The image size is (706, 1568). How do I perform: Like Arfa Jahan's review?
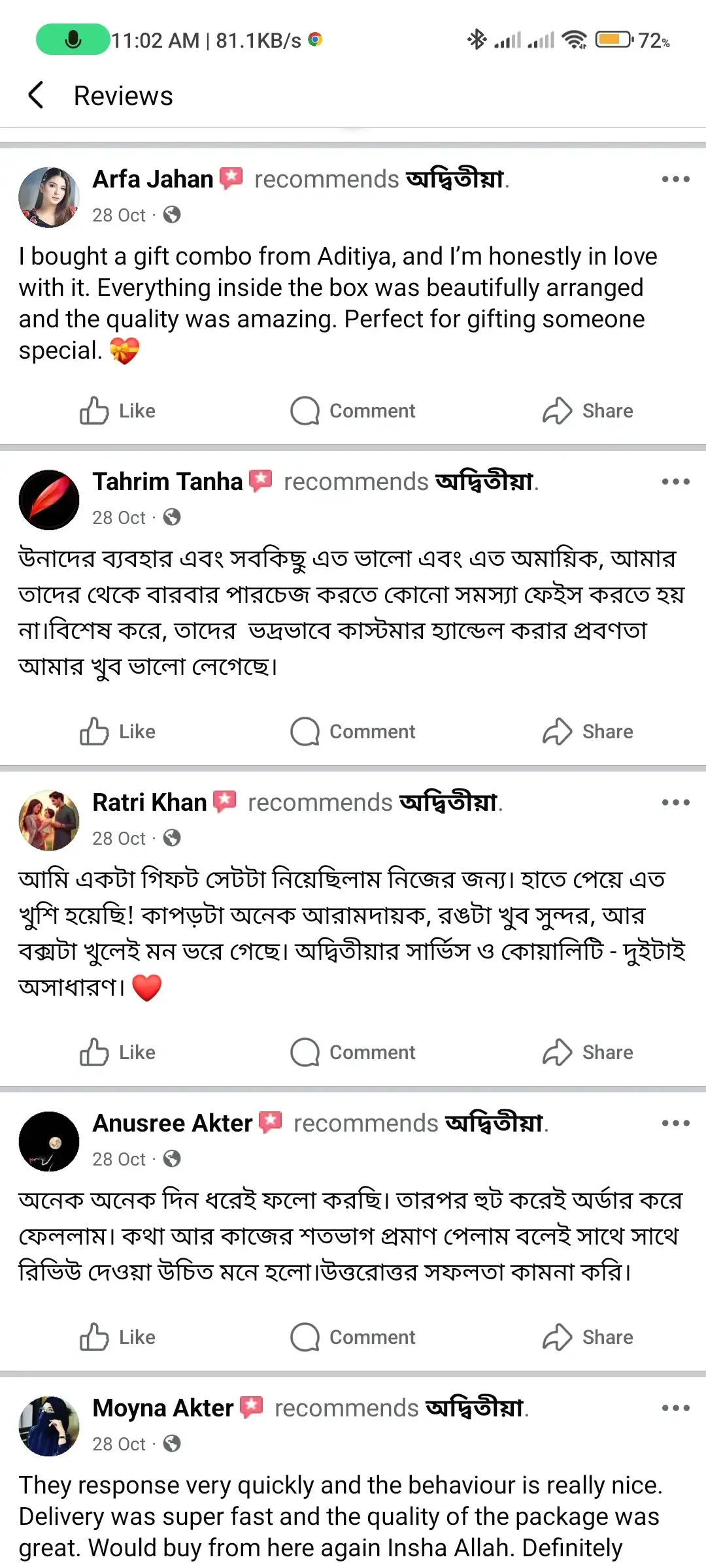(118, 411)
